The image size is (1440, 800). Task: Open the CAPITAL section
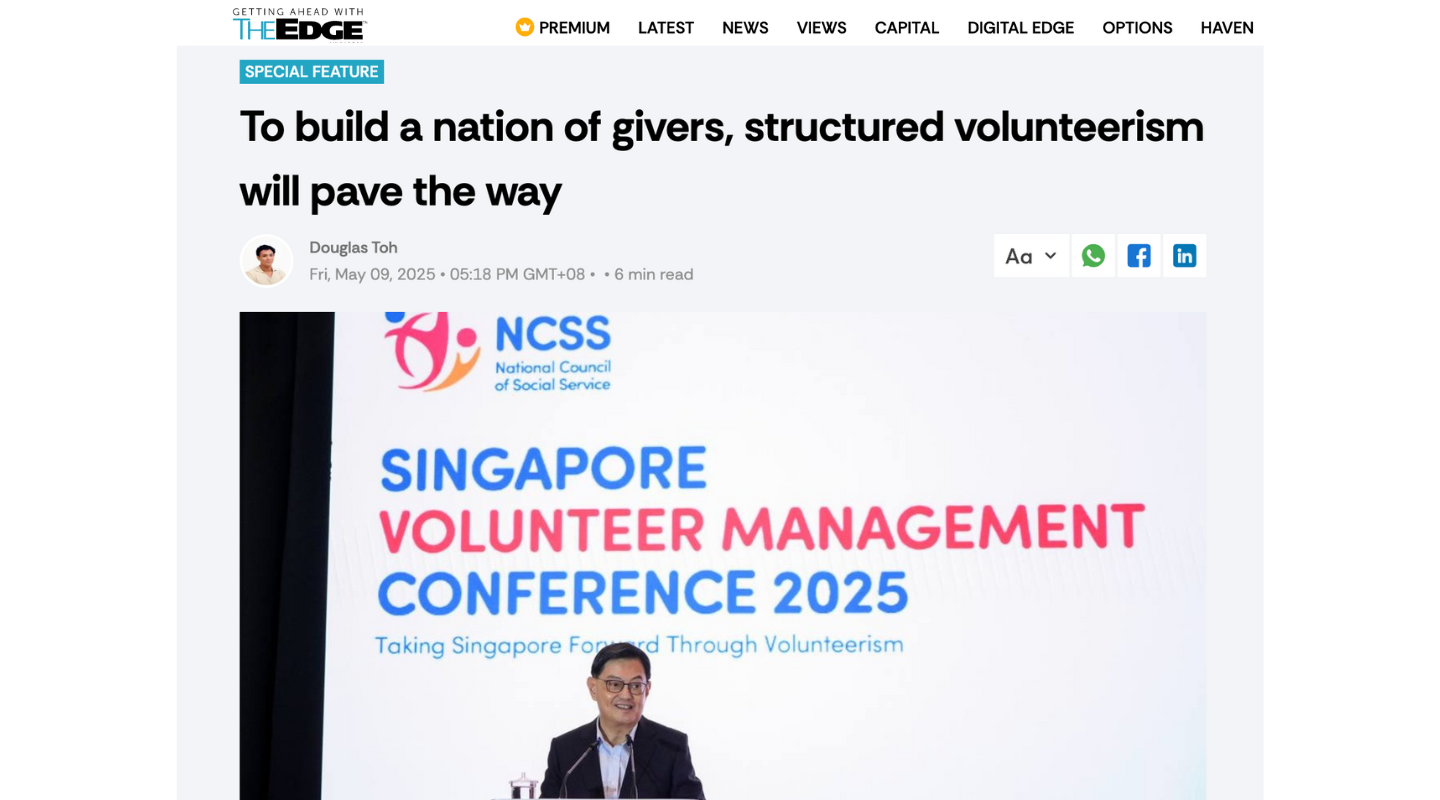click(x=907, y=28)
